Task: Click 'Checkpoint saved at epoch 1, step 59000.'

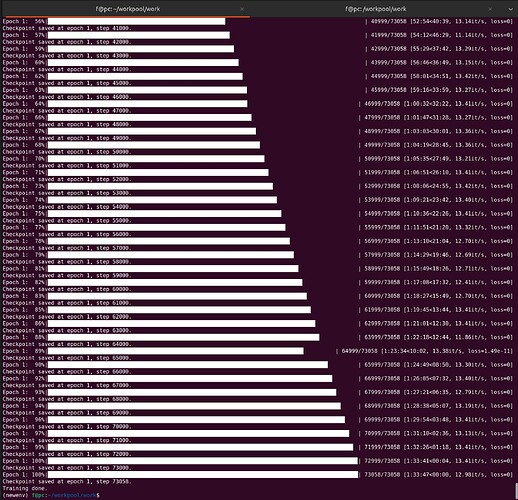Action: [67, 276]
